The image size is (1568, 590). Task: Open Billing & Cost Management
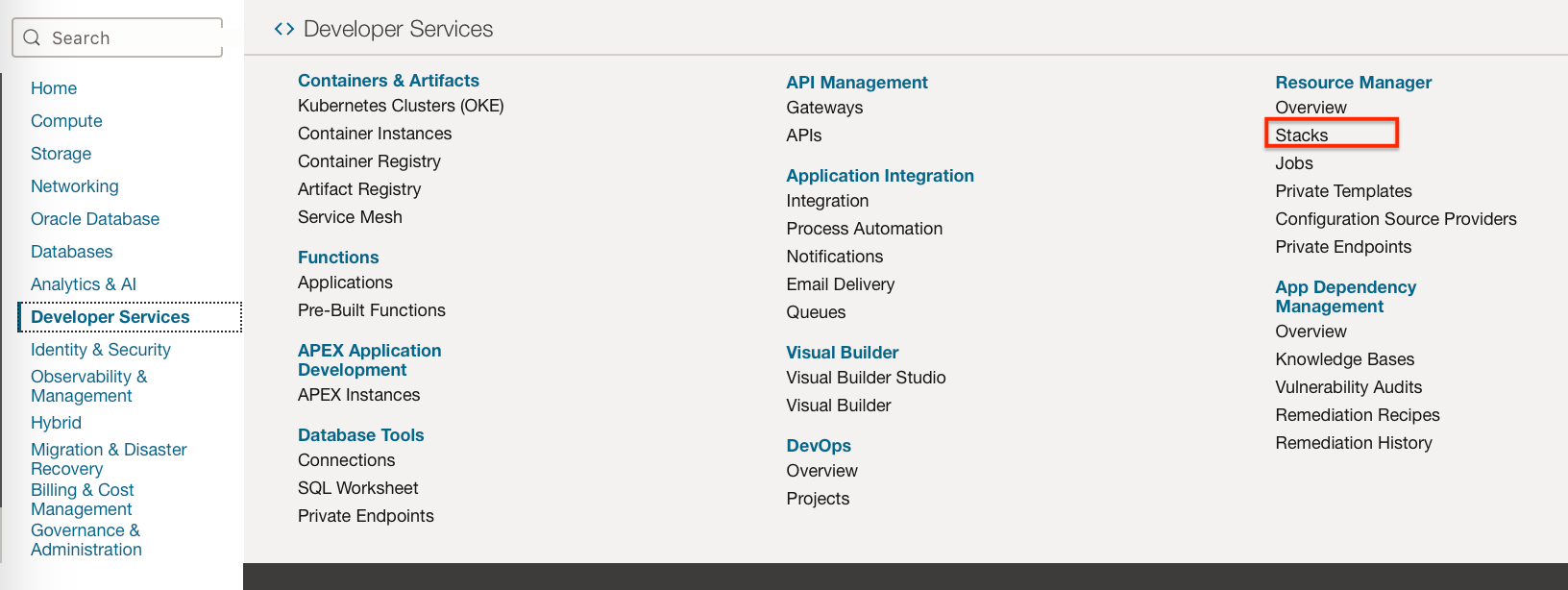click(x=83, y=500)
